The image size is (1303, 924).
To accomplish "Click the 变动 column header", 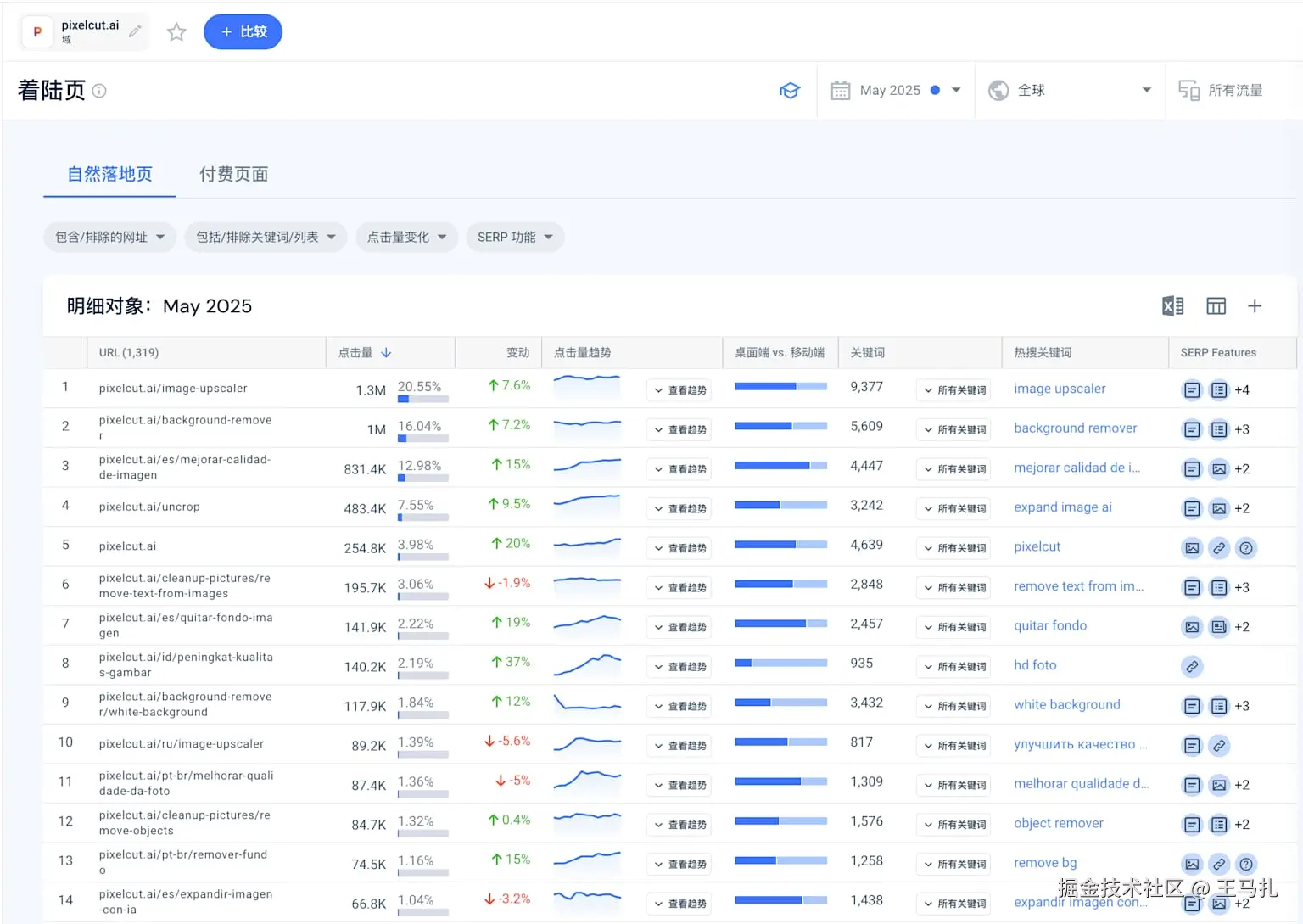I will tap(517, 352).
